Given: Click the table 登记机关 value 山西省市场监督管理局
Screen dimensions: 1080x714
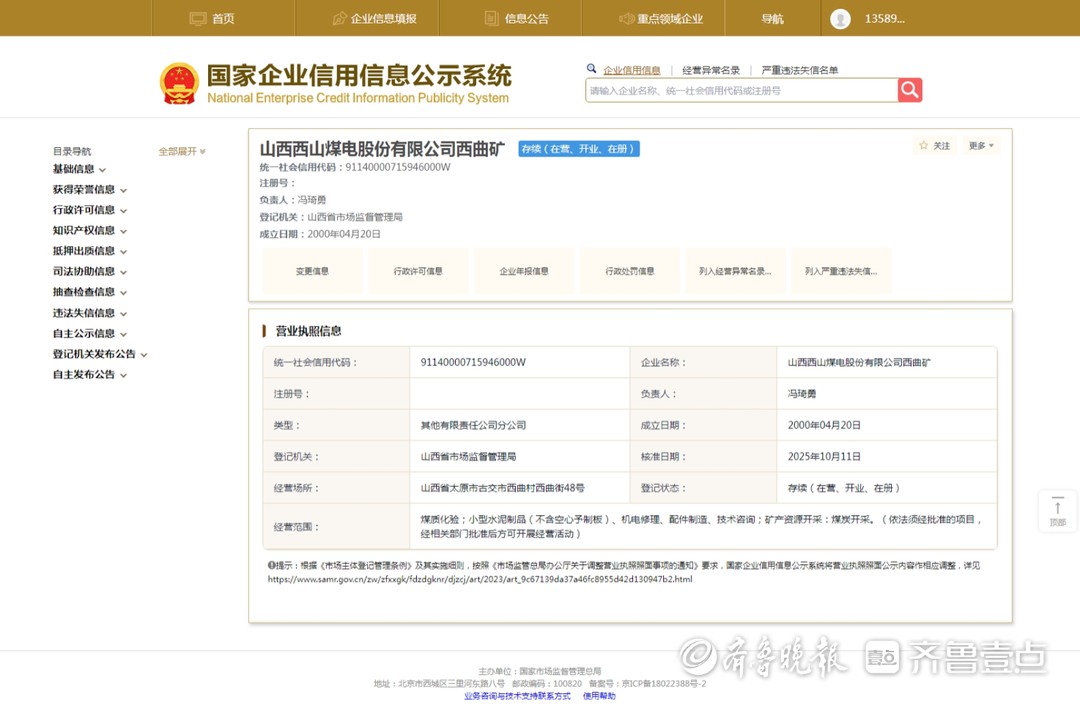Looking at the screenshot, I should [x=468, y=456].
